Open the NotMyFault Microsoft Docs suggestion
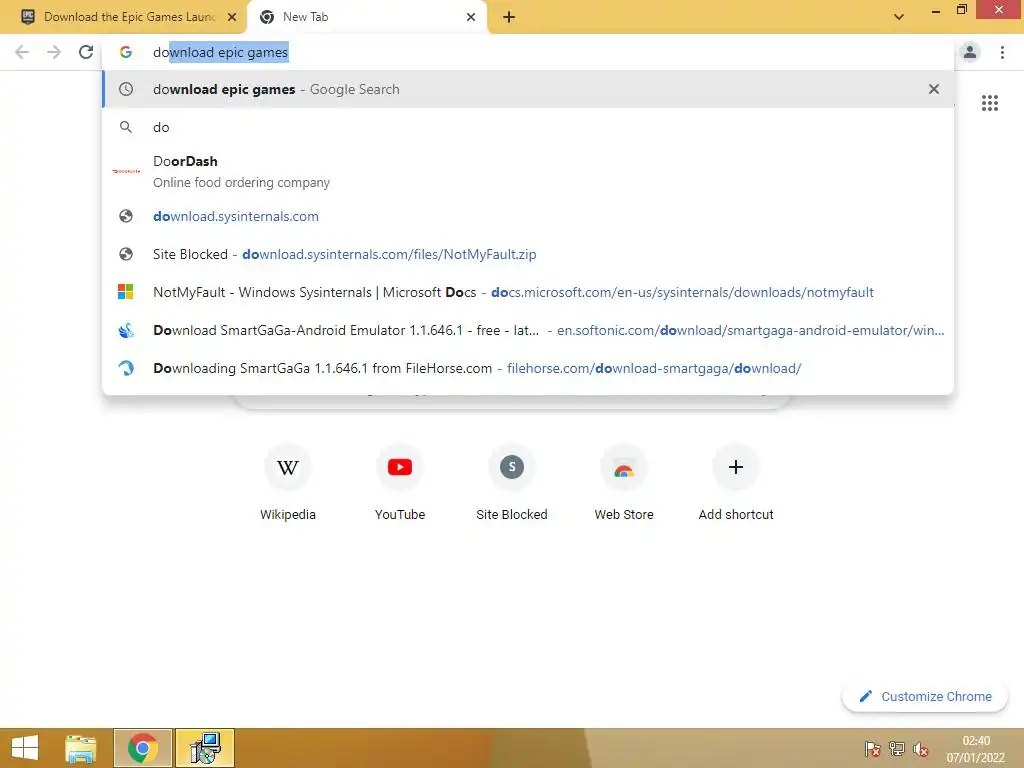Screen dimensions: 1024x768 pyautogui.click(x=528, y=292)
